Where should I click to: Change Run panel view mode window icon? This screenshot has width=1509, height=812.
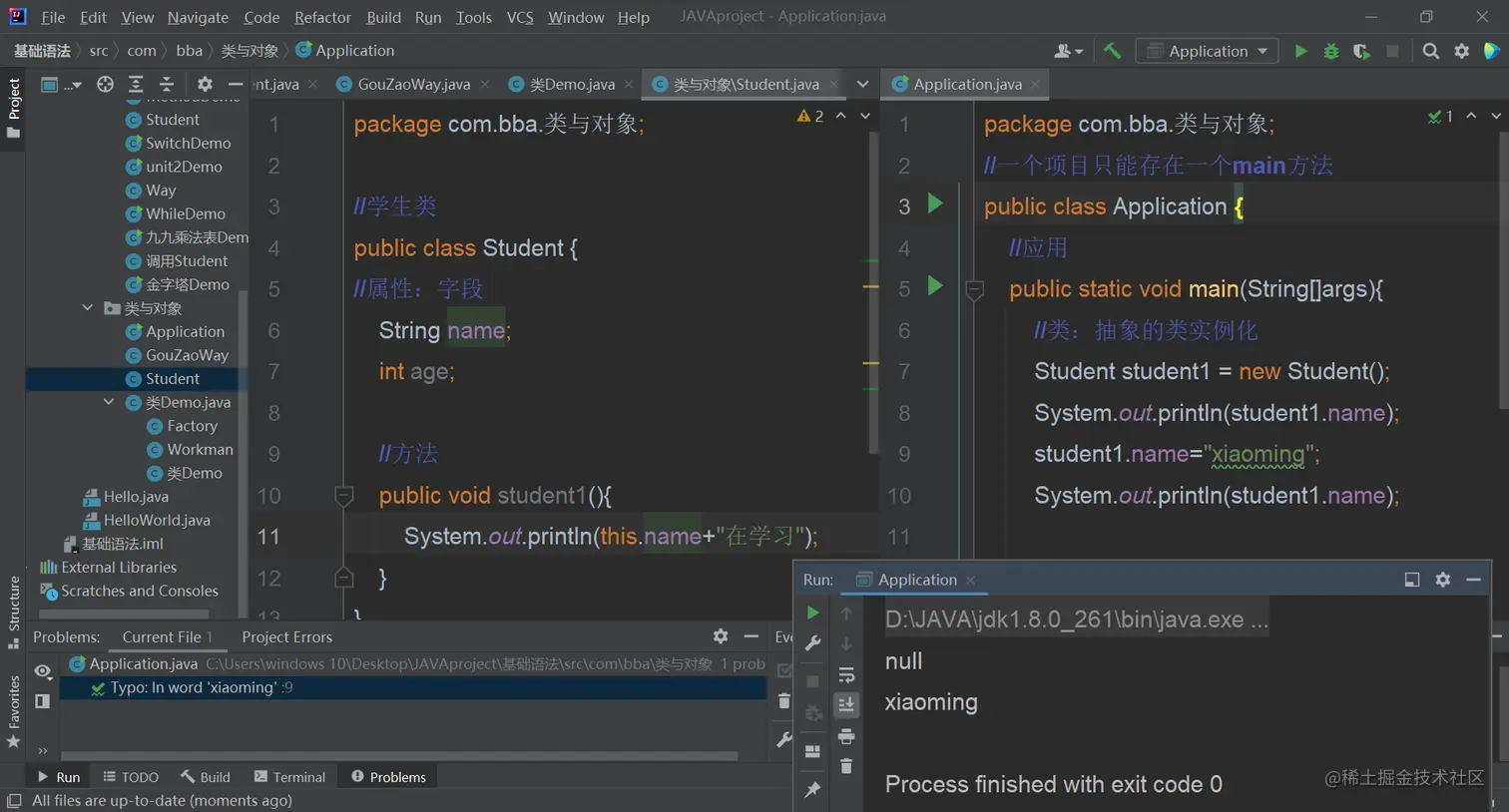click(1412, 580)
